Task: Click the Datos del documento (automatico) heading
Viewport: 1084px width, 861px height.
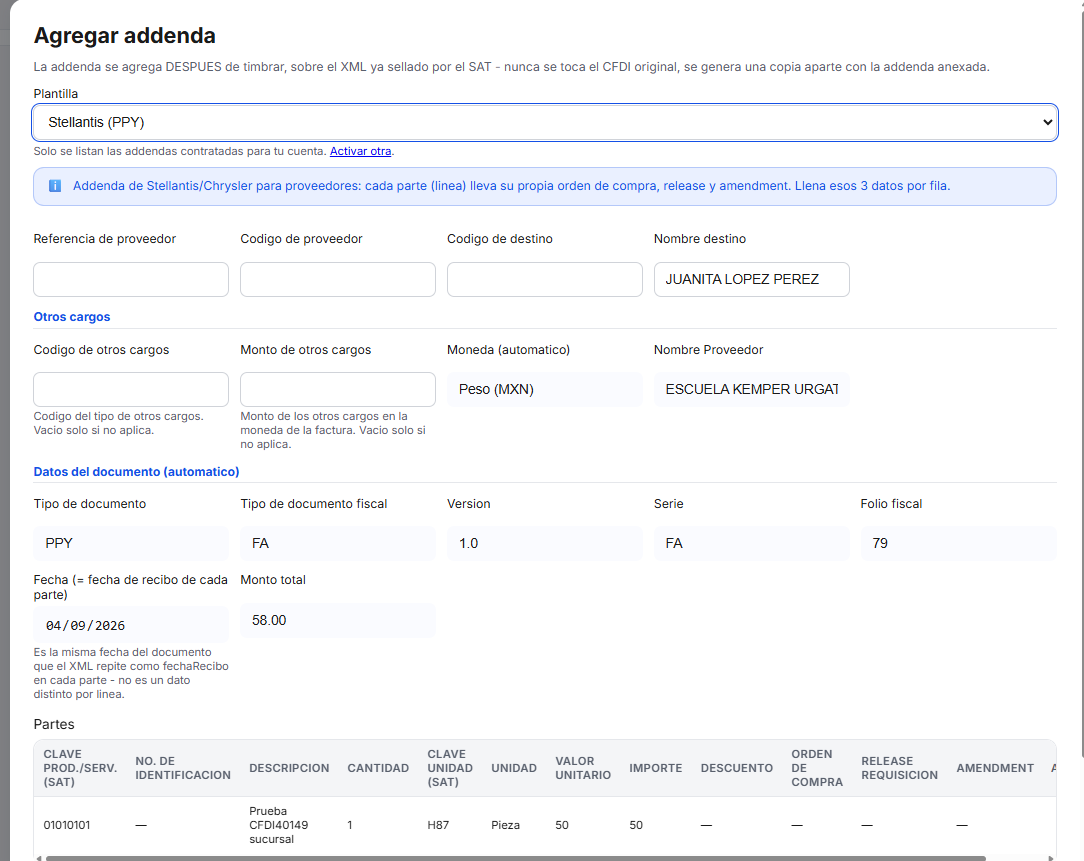Action: 136,472
